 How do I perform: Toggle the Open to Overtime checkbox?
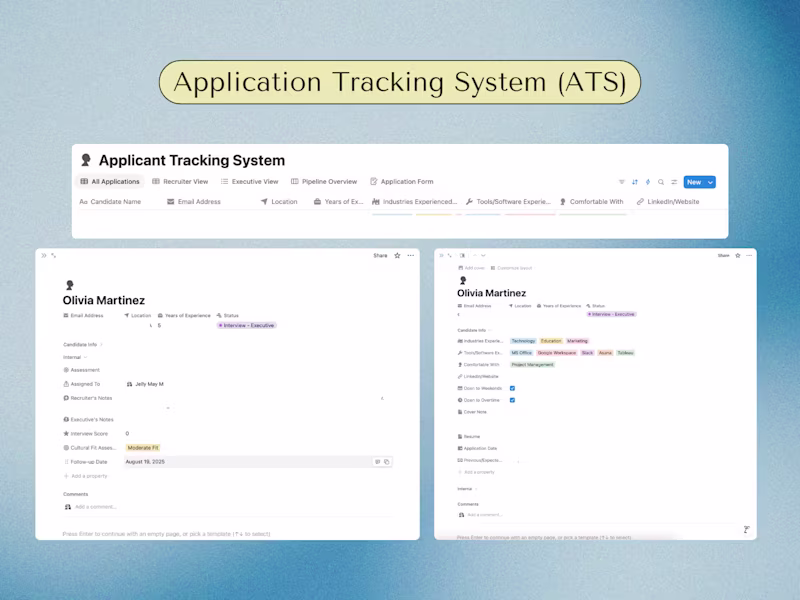coord(512,400)
